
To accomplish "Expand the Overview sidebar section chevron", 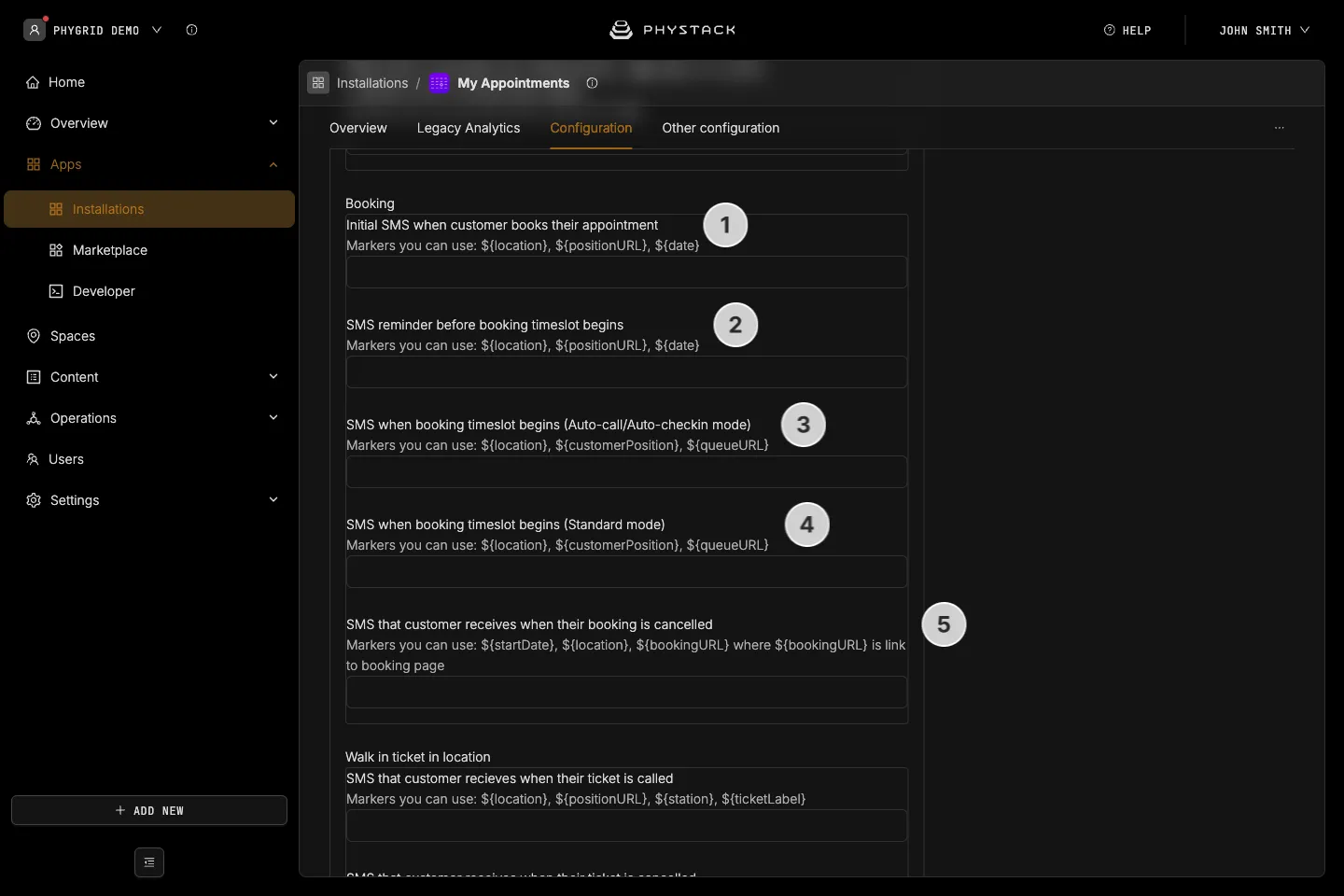I will [x=273, y=123].
